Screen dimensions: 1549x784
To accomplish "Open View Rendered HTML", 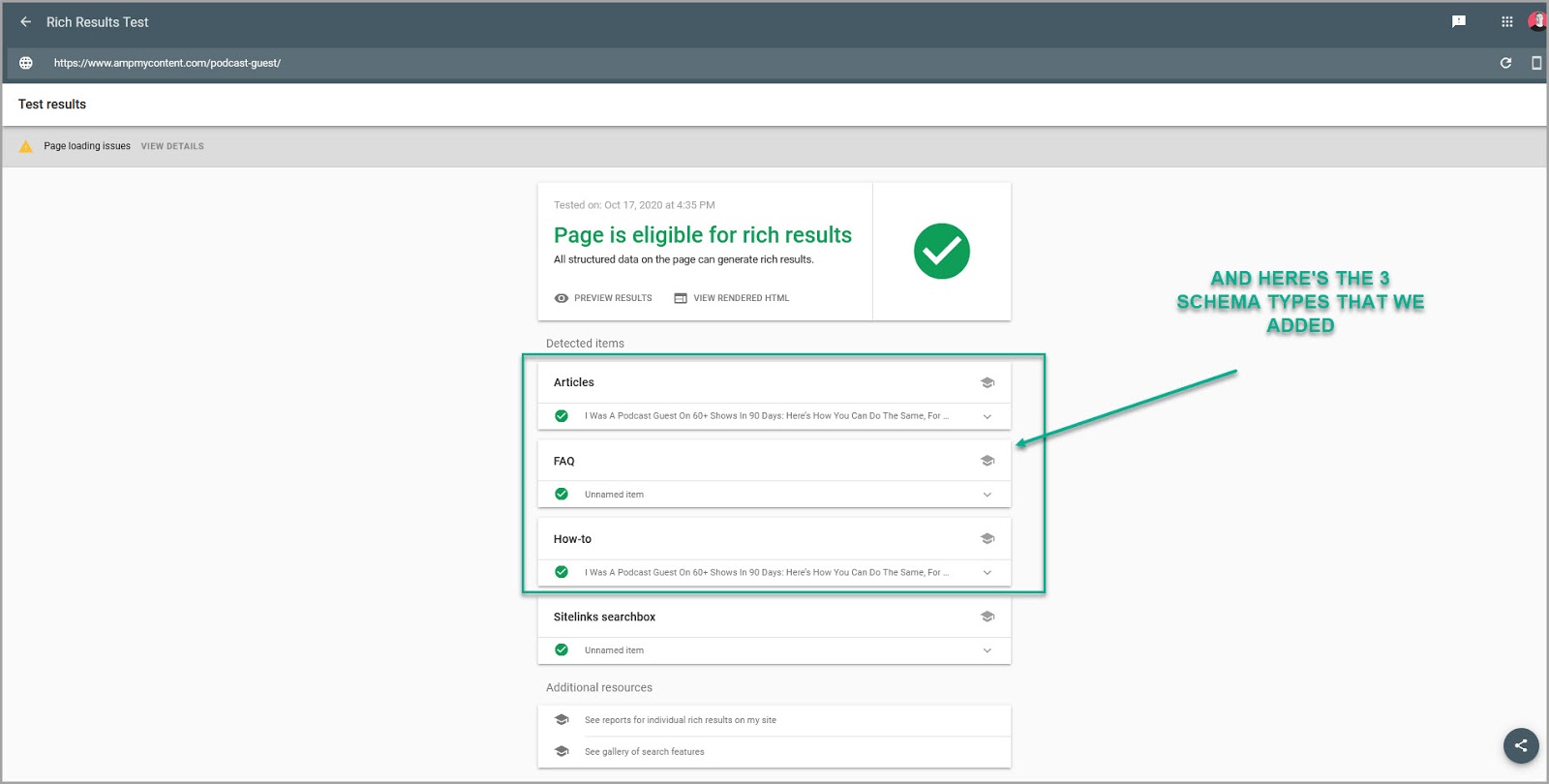I will coord(732,298).
